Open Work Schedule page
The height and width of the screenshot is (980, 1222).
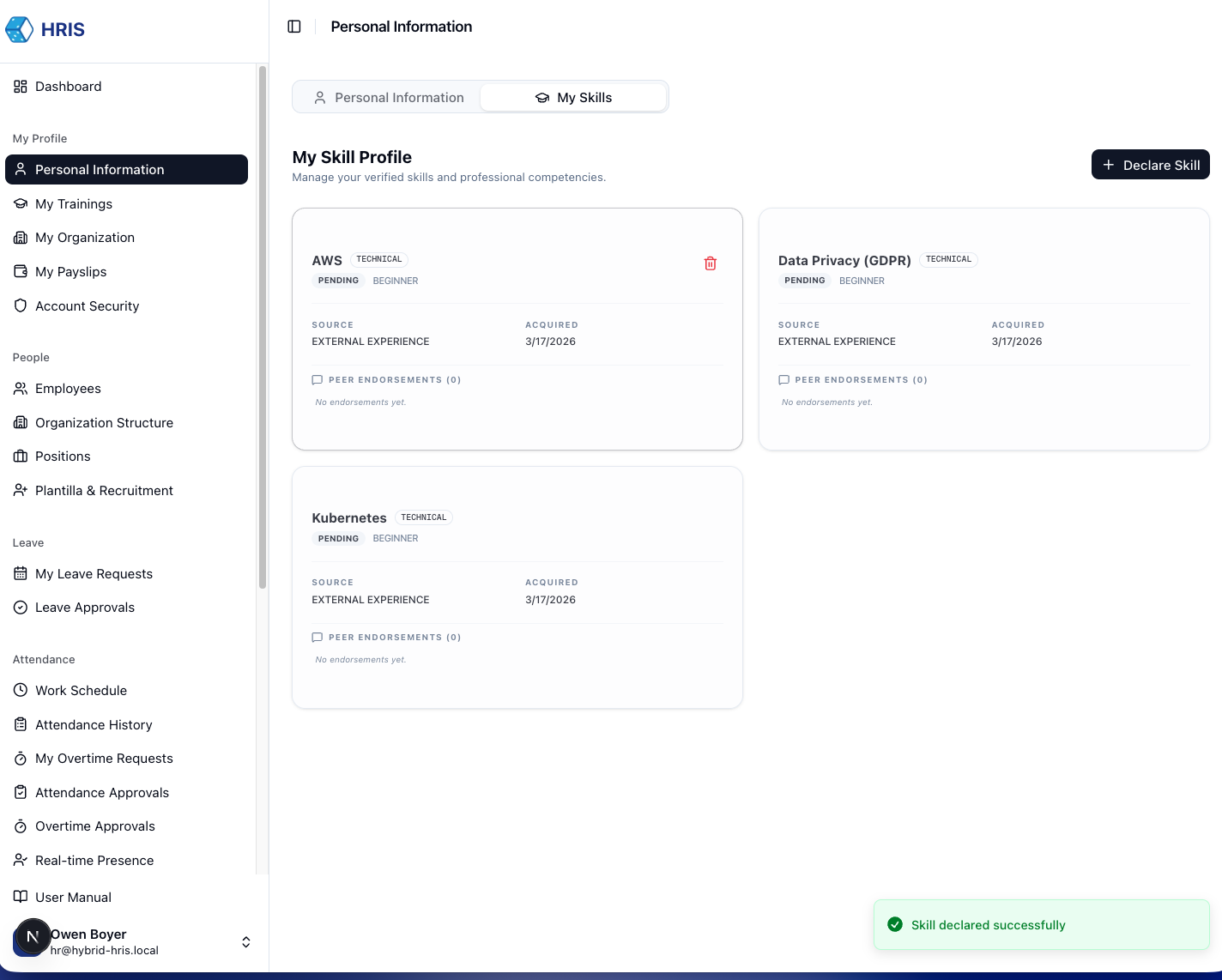click(x=81, y=691)
